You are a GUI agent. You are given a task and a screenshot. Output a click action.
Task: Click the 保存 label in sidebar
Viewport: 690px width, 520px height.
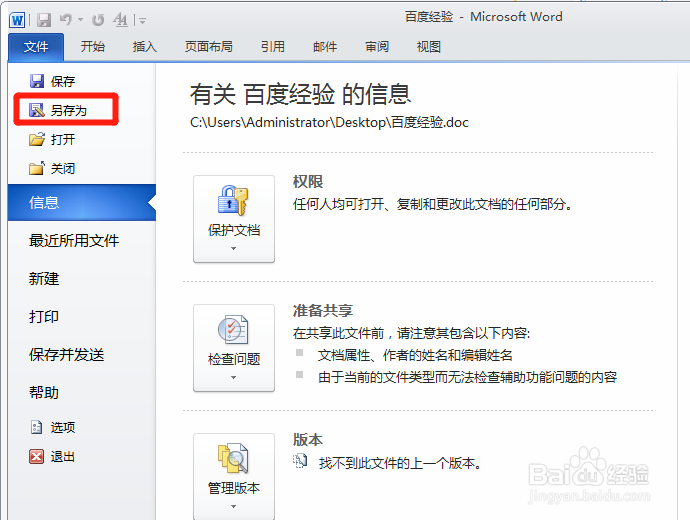(x=63, y=81)
